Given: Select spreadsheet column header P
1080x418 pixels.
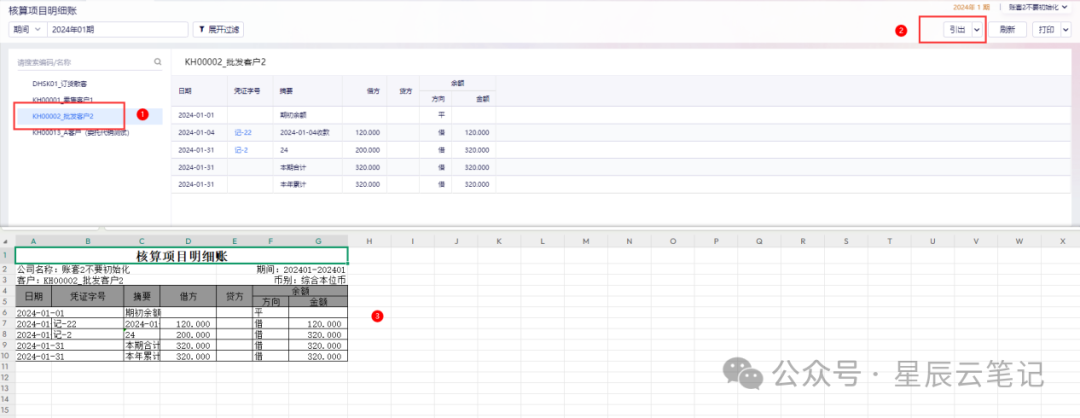Looking at the screenshot, I should pos(716,241).
